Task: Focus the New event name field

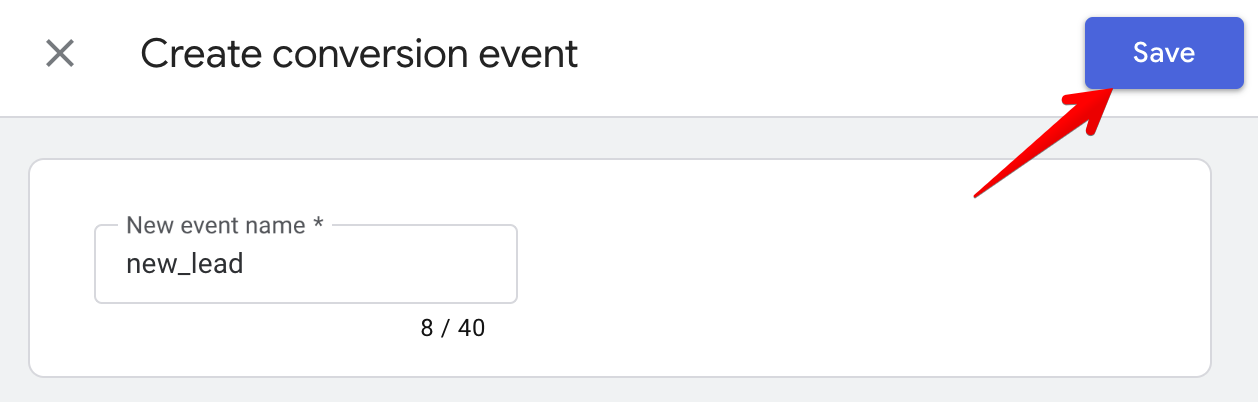Action: [305, 264]
